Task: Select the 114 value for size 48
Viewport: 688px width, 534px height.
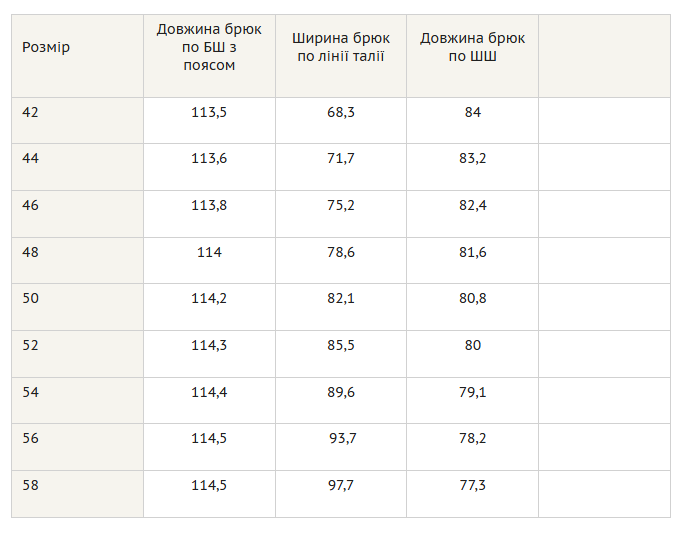Action: pos(209,252)
